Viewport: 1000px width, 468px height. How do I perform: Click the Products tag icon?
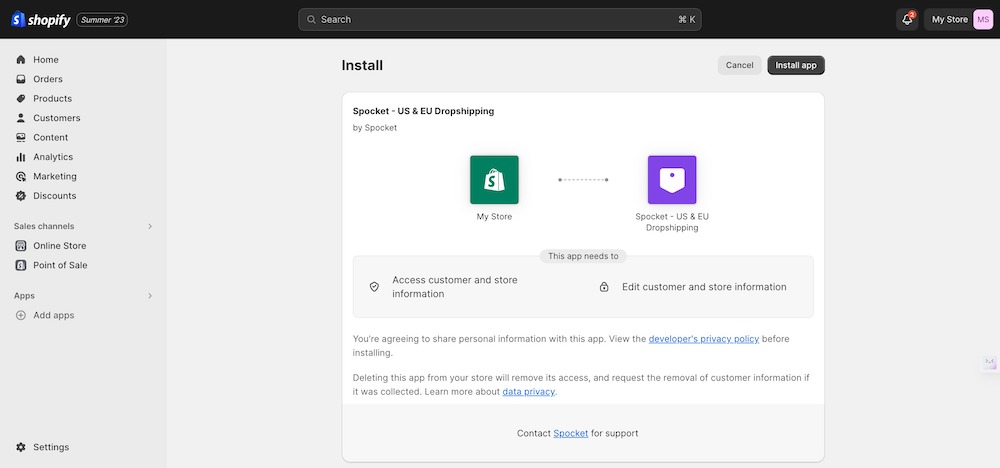[x=21, y=98]
